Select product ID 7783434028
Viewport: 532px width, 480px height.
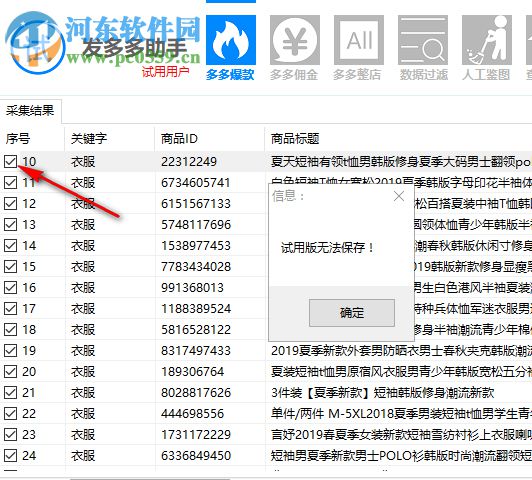(x=196, y=267)
